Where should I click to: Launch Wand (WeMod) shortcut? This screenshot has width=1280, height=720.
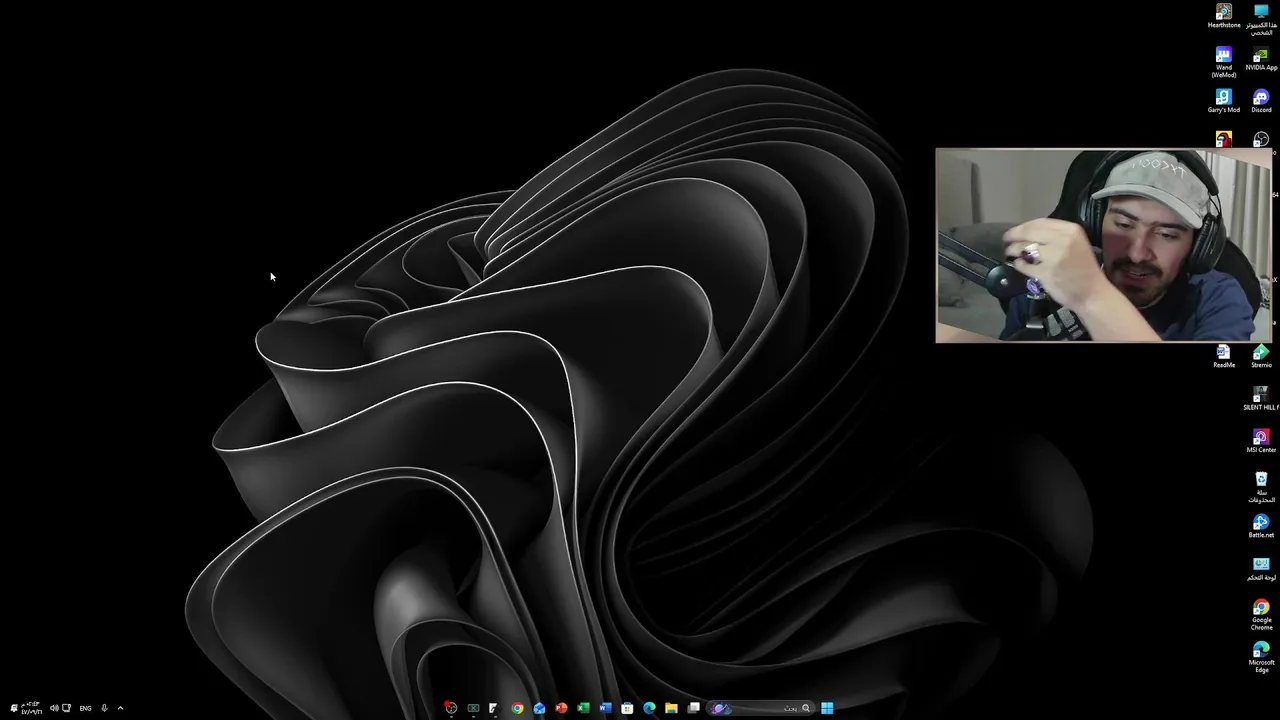(1223, 61)
